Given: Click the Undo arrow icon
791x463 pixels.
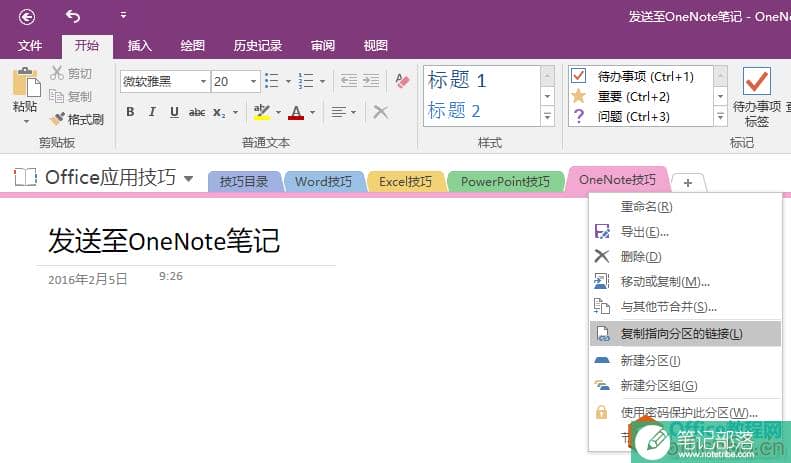Looking at the screenshot, I should click(x=73, y=17).
